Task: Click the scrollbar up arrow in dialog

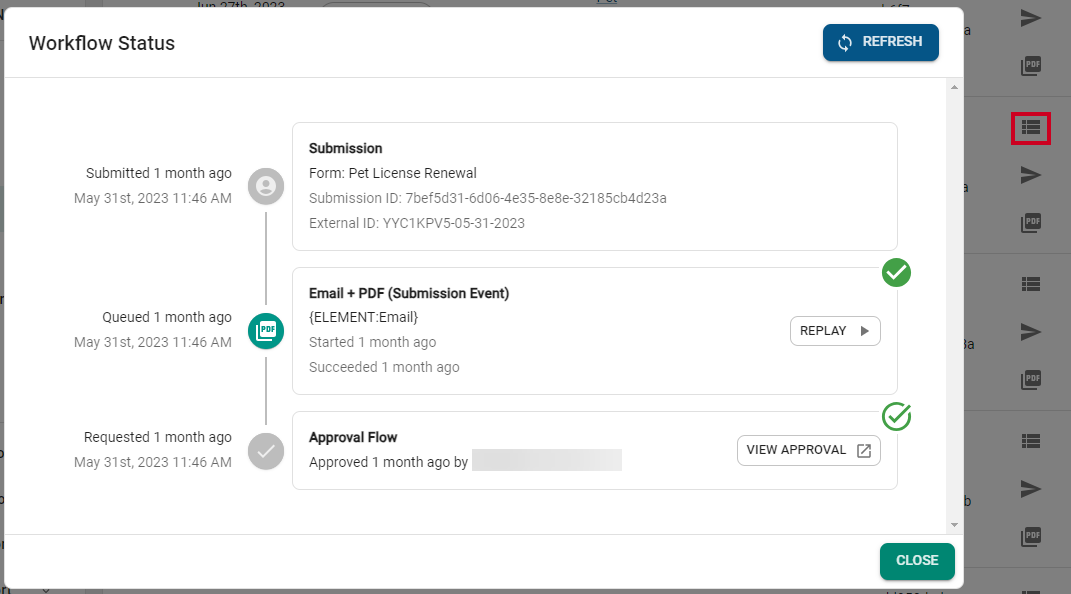Action: click(x=954, y=87)
